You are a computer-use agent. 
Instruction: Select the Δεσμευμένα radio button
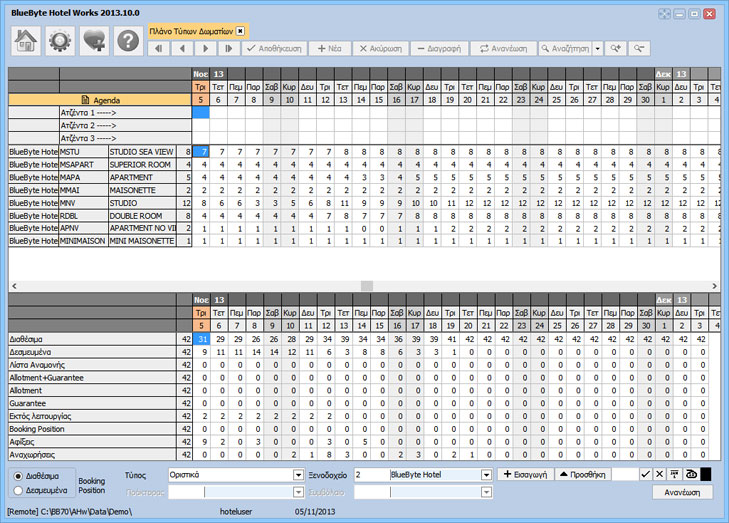point(19,490)
